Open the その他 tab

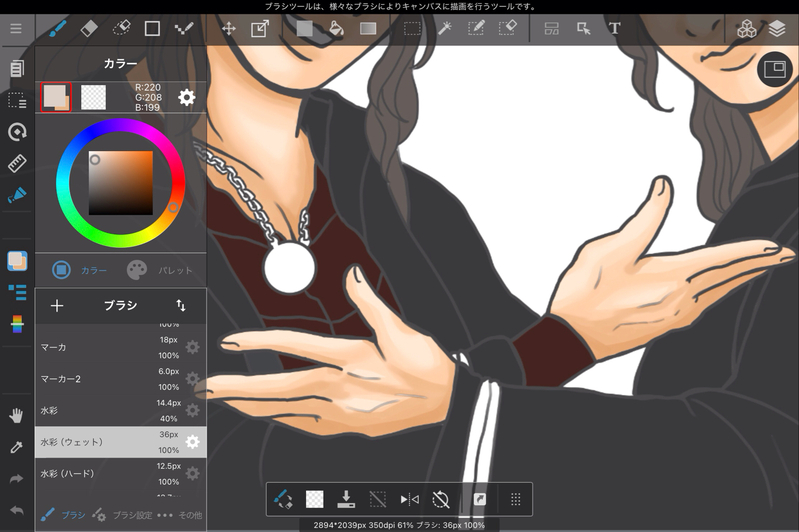click(x=179, y=515)
